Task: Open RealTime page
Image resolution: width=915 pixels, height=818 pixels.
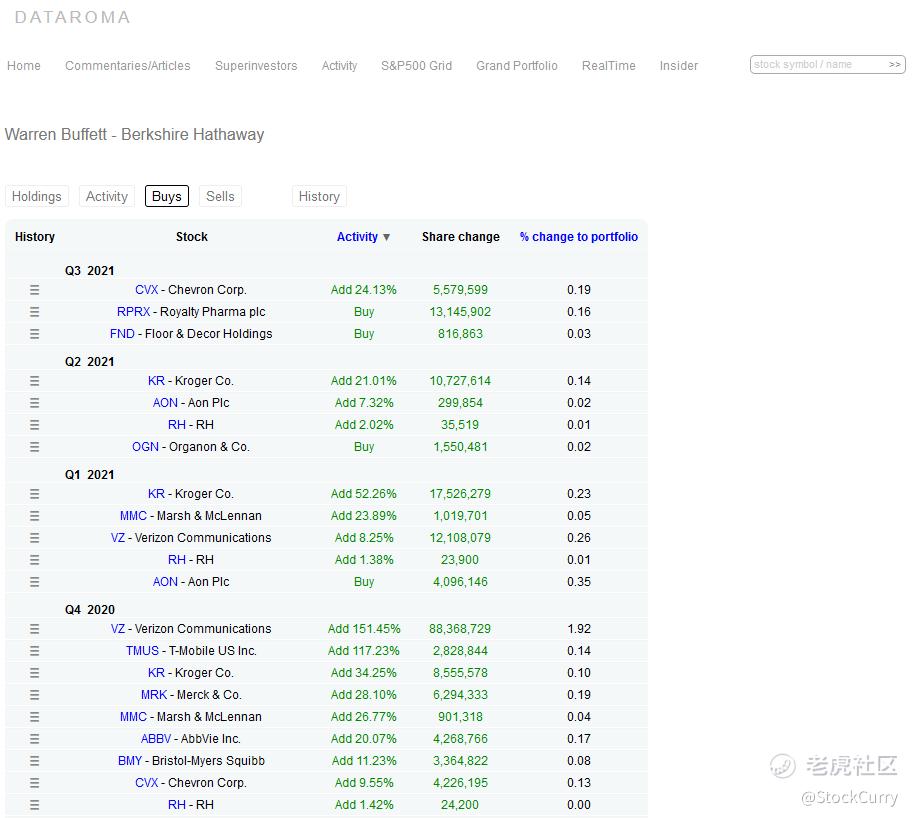Action: (x=609, y=66)
